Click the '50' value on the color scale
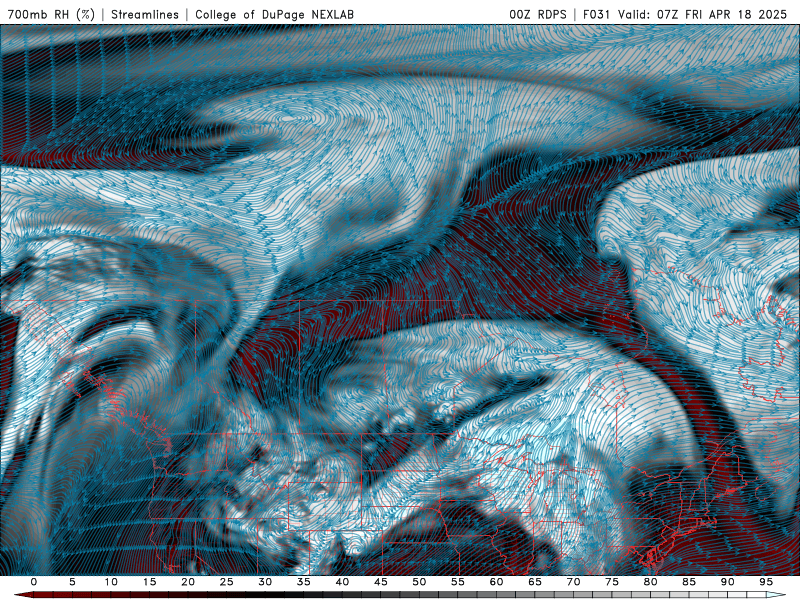Image resolution: width=800 pixels, height=600 pixels. click(x=419, y=582)
